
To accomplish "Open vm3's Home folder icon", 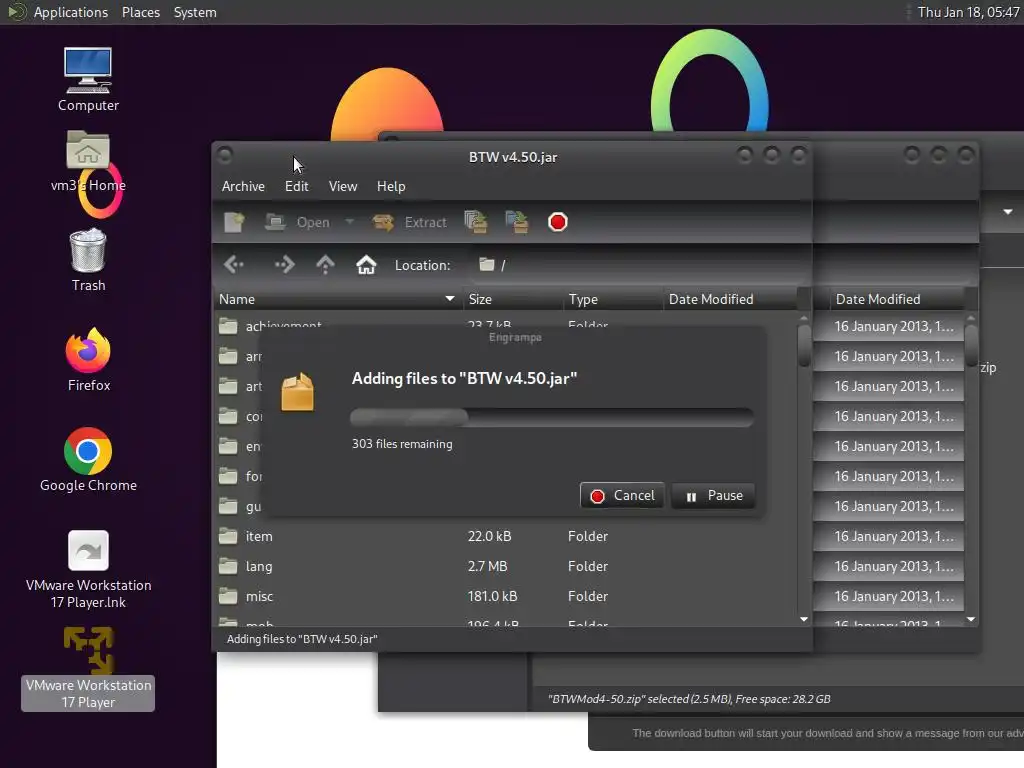I will click(x=88, y=161).
